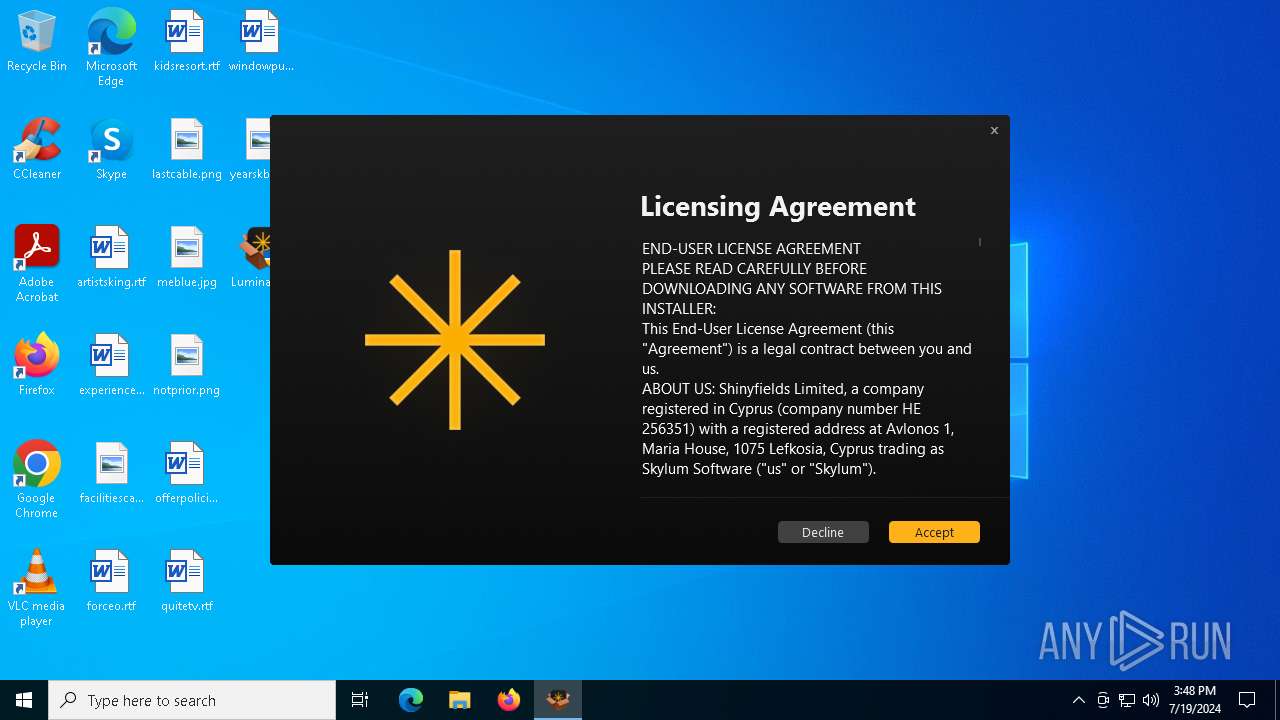Select notprior.png image file
Image resolution: width=1280 pixels, height=720 pixels.
pos(186,366)
